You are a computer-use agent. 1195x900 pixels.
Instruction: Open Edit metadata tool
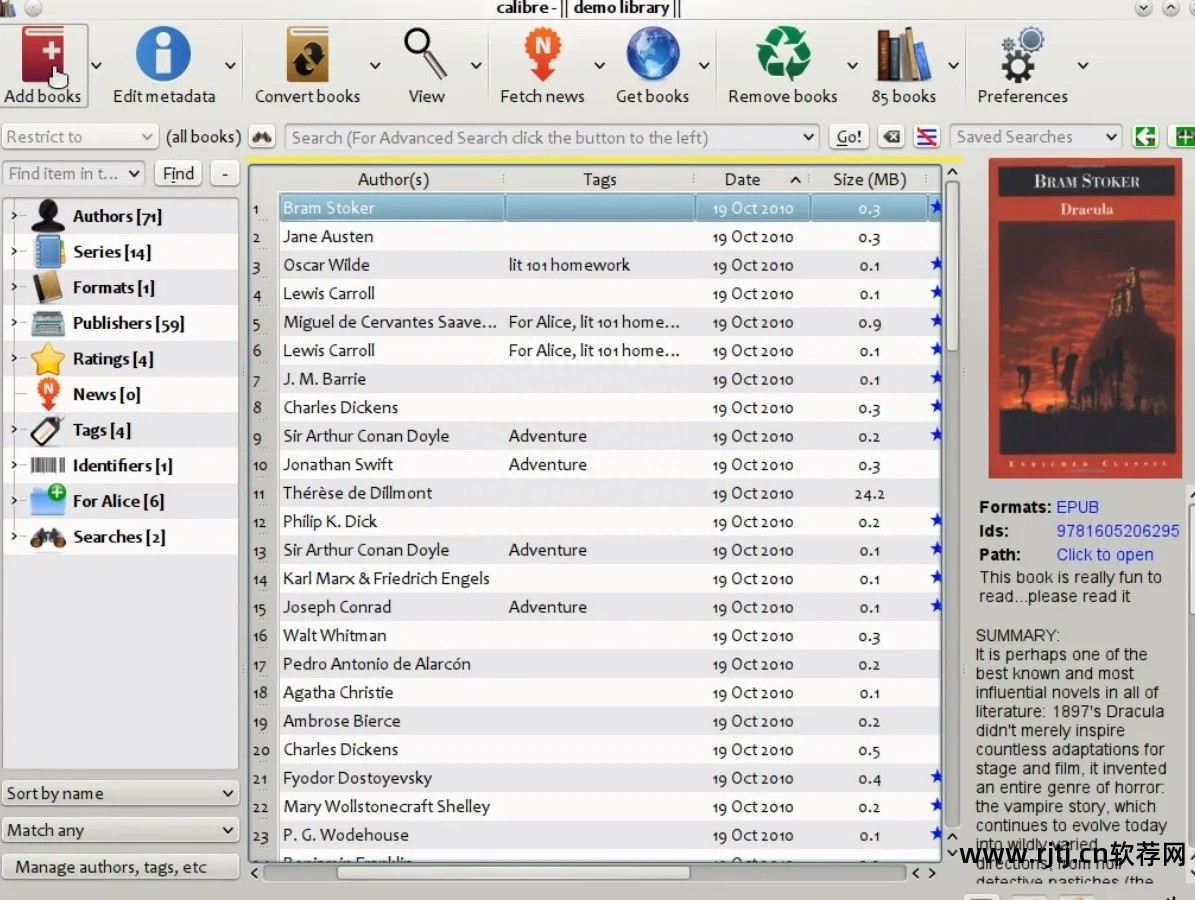pyautogui.click(x=163, y=56)
